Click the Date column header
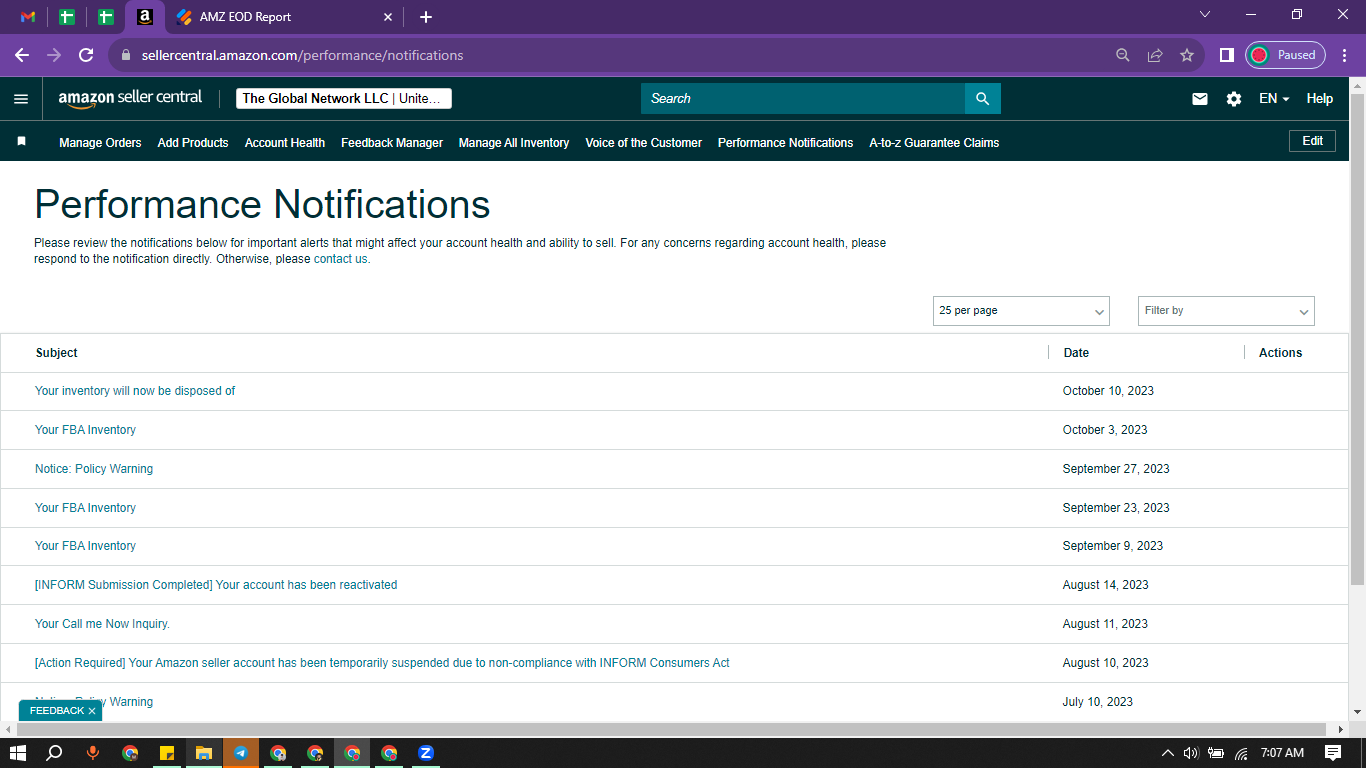 1076,353
